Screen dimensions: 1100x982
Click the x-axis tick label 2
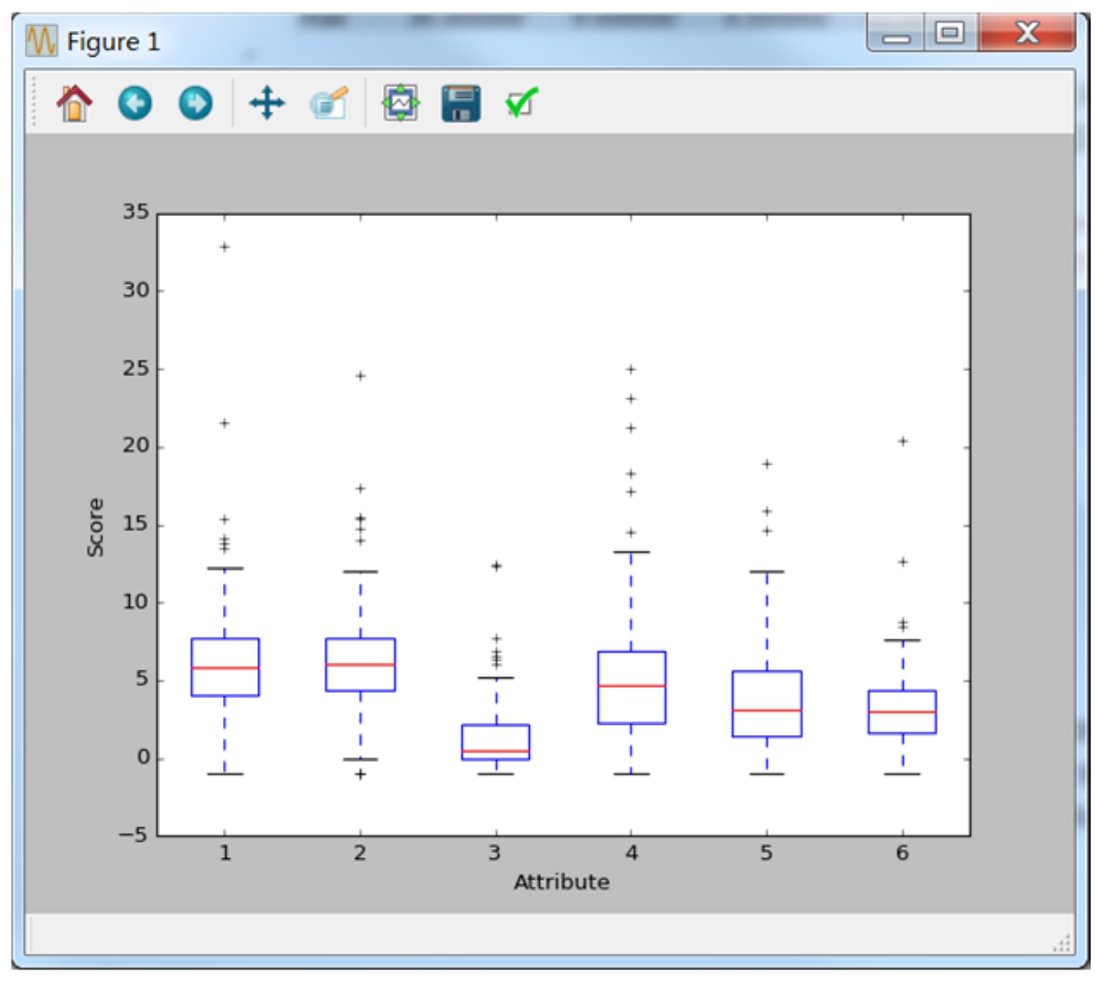pyautogui.click(x=360, y=854)
